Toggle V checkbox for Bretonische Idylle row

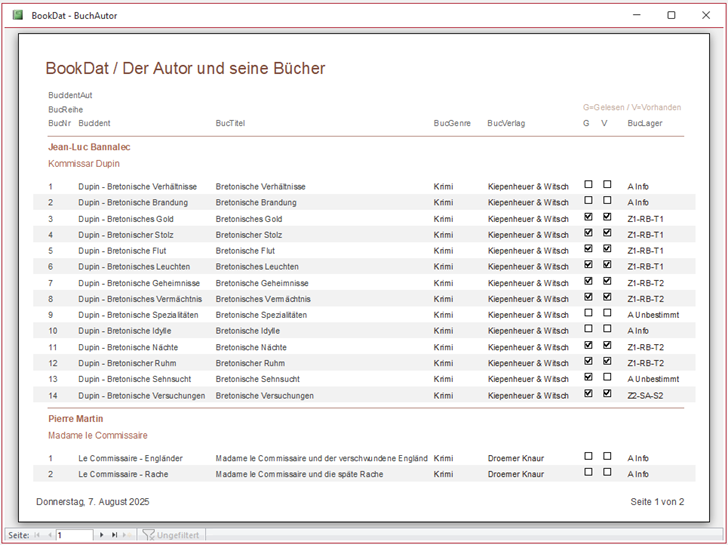(606, 329)
